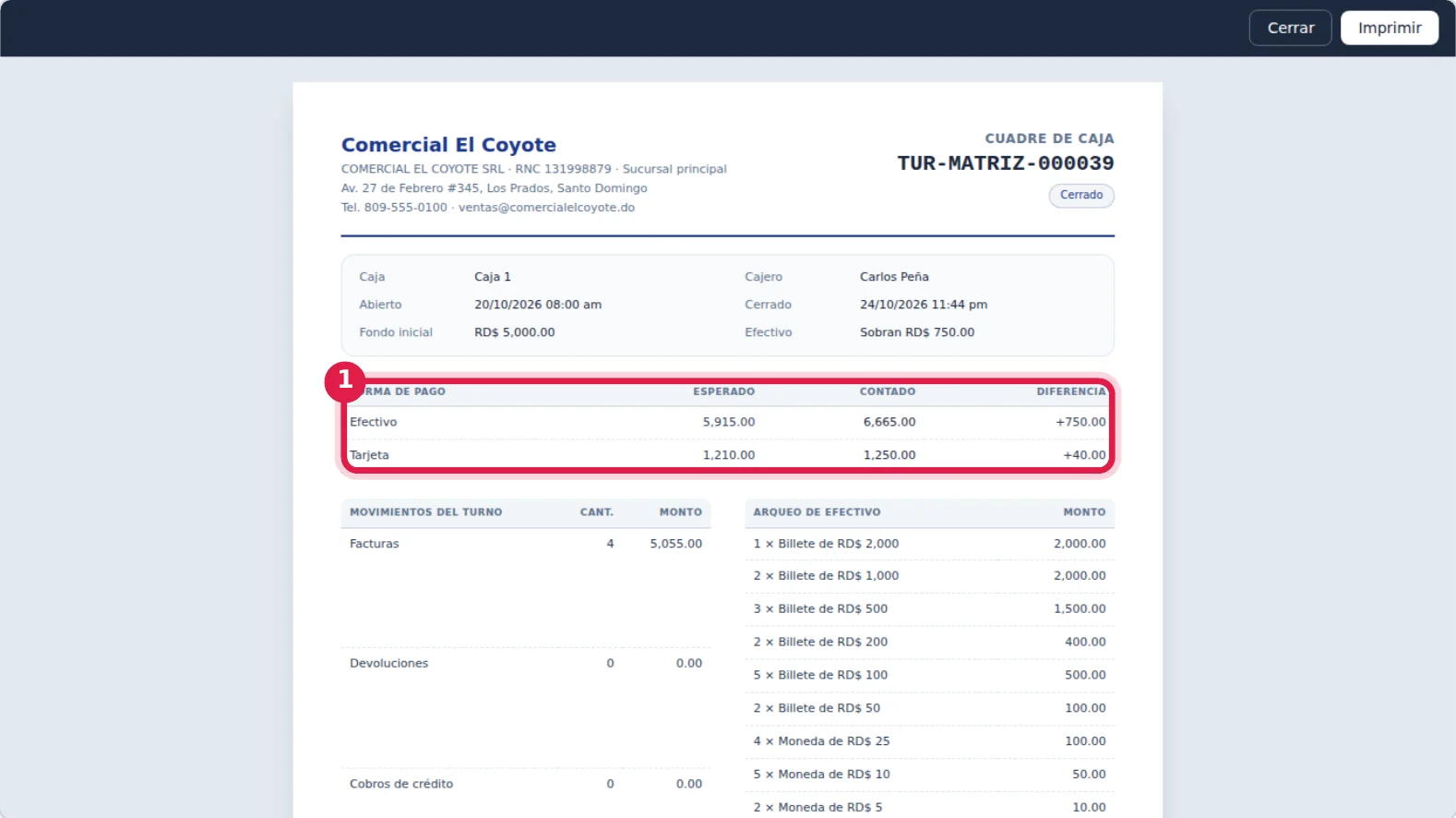Click the ARQUEO DE EFECTIVO header
The width and height of the screenshot is (1456, 818).
point(817,512)
